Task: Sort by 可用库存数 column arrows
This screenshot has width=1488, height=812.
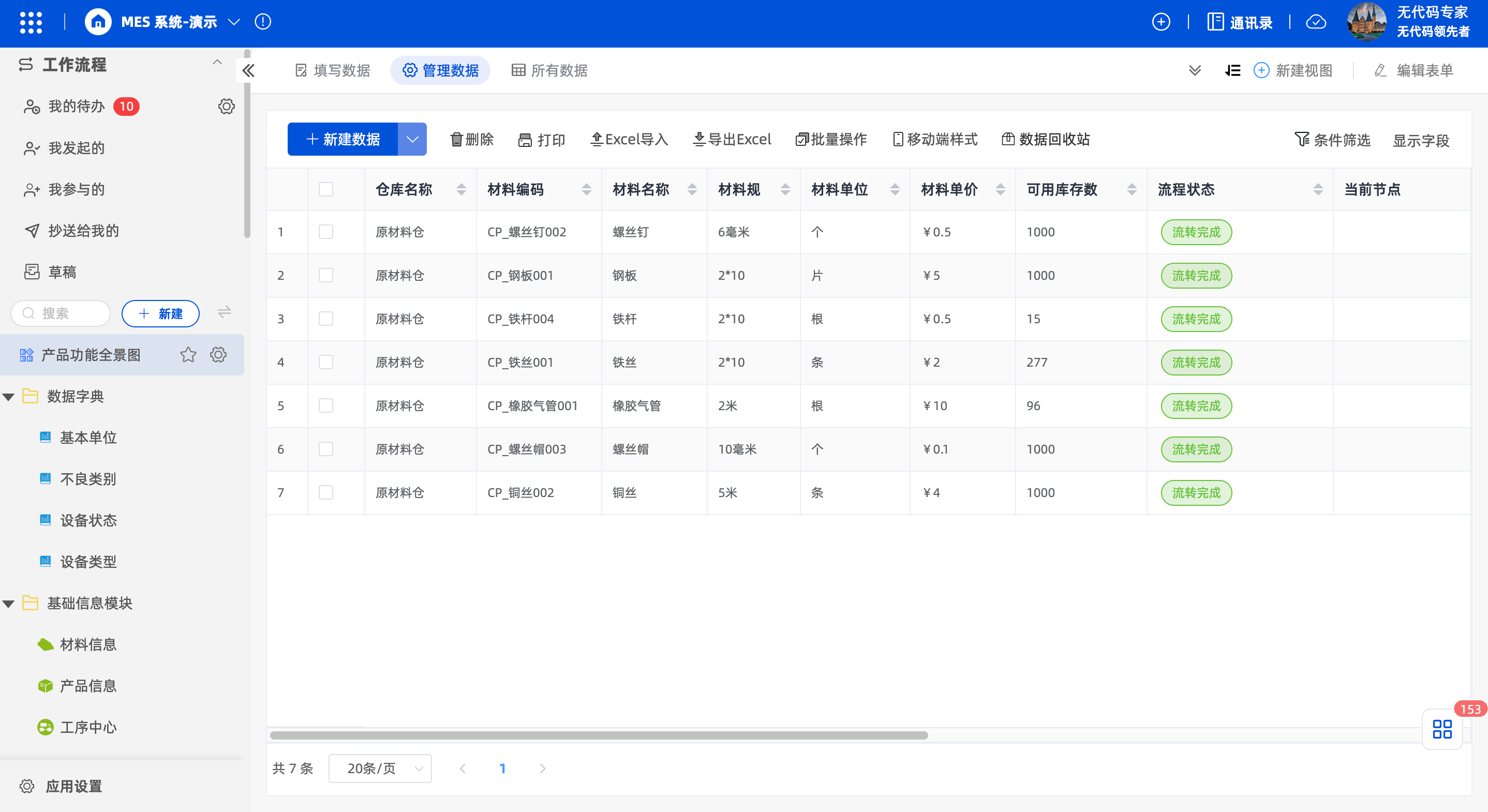Action: click(1130, 188)
